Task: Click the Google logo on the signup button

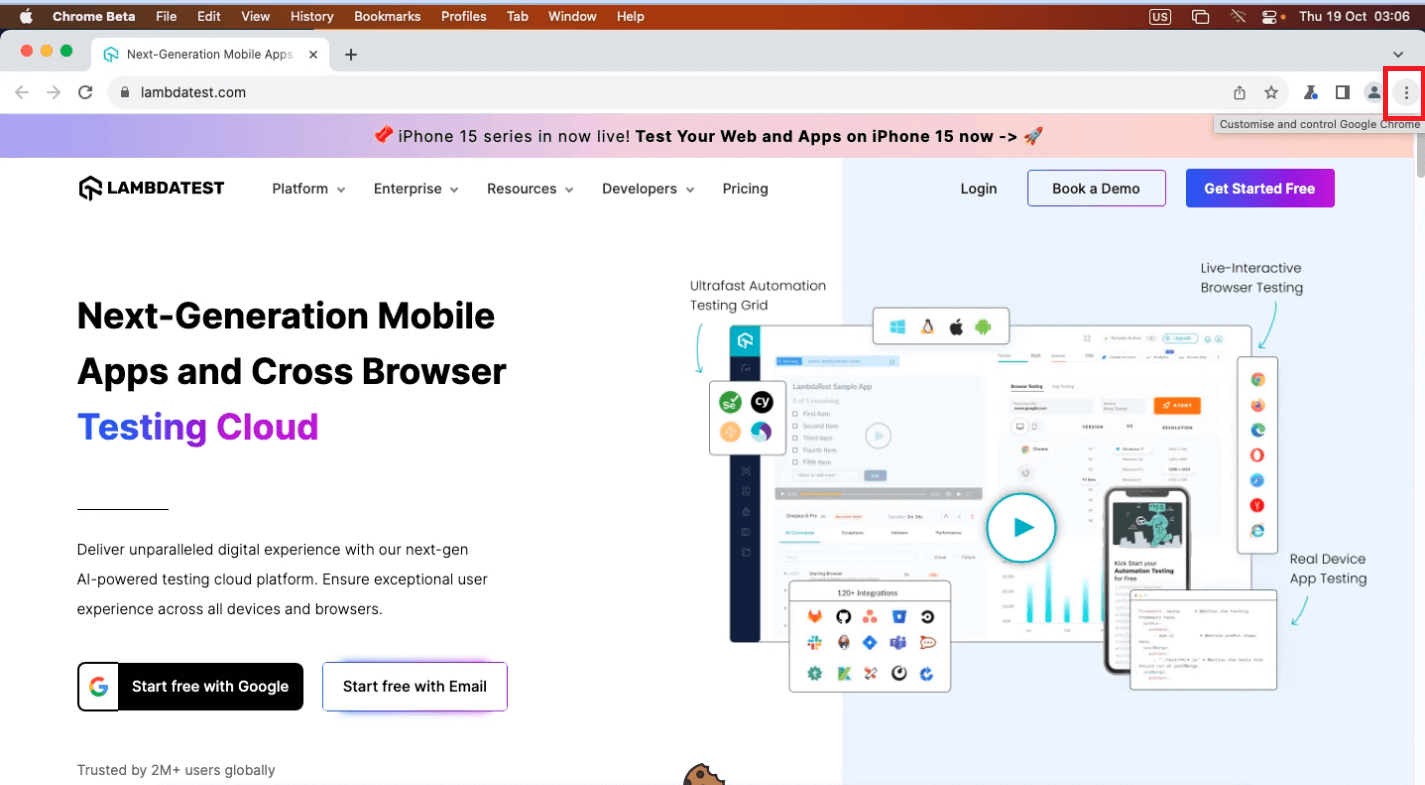Action: pyautogui.click(x=98, y=687)
